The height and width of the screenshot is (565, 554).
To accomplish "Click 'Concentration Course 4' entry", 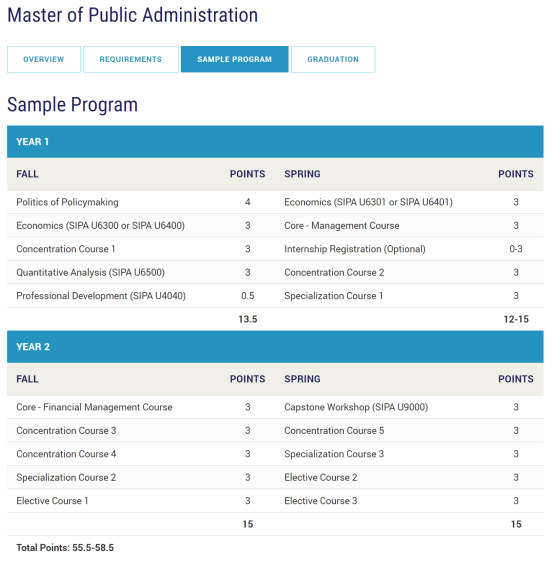I will coord(66,454).
